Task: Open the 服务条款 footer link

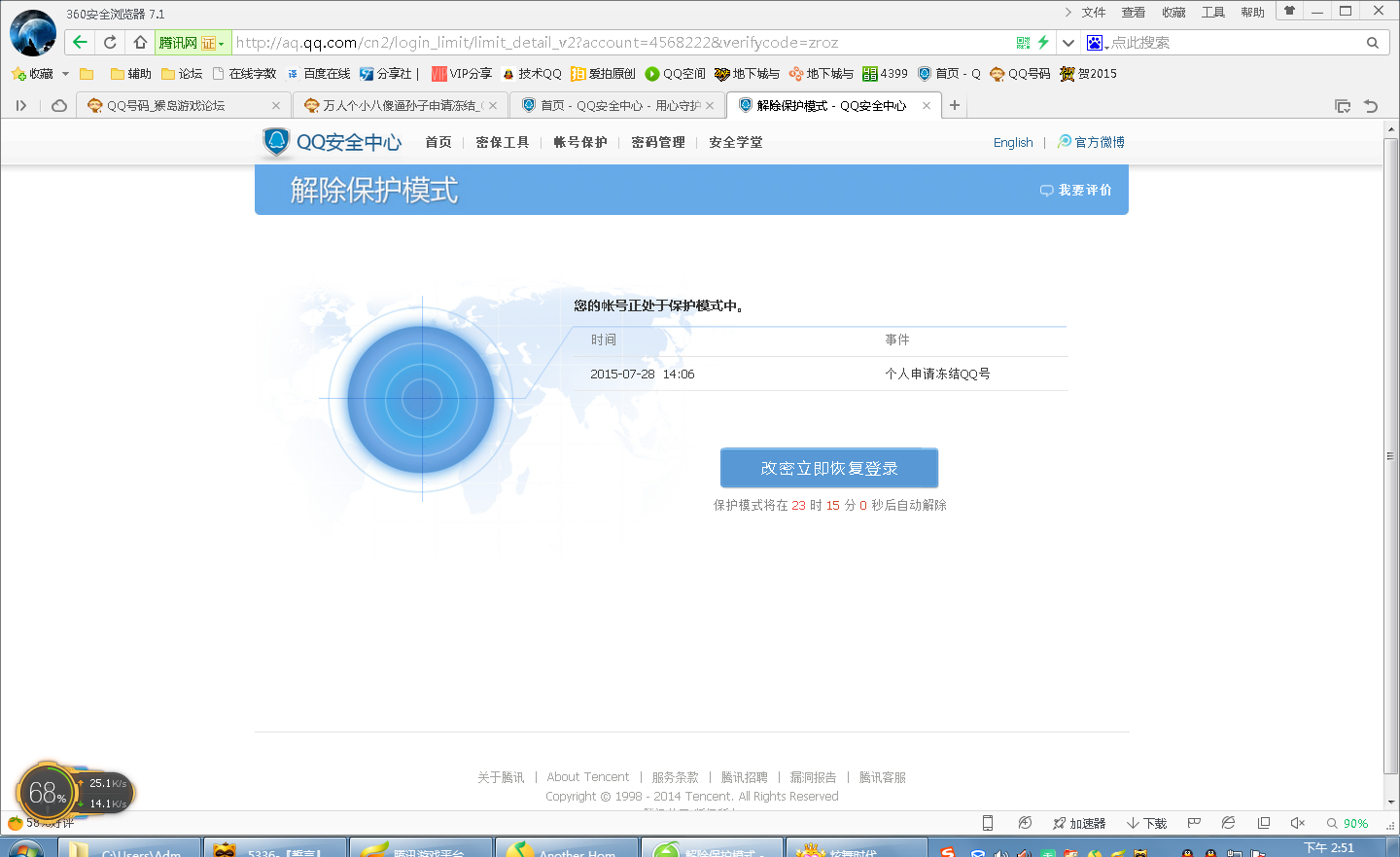Action: tap(675, 777)
